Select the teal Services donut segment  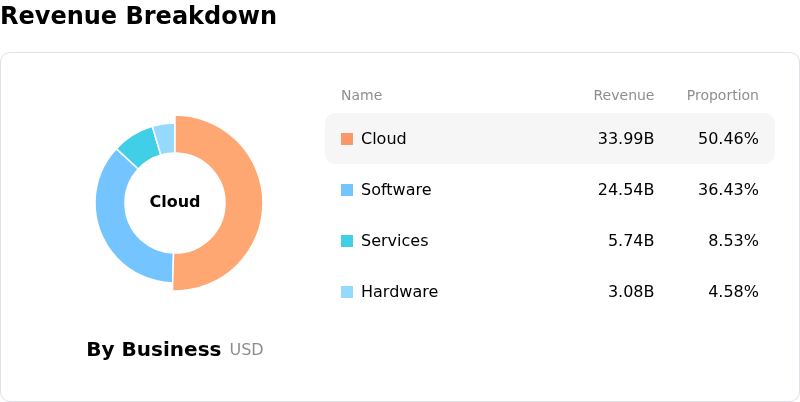139,147
